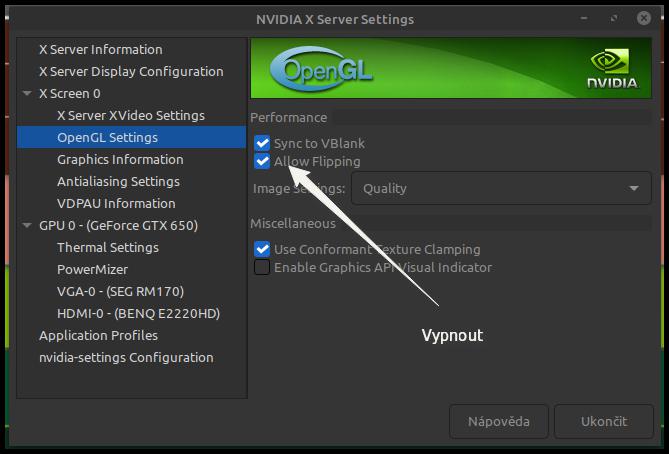Open Antialiasing Settings in the sidebar
The image size is (669, 454).
click(118, 181)
